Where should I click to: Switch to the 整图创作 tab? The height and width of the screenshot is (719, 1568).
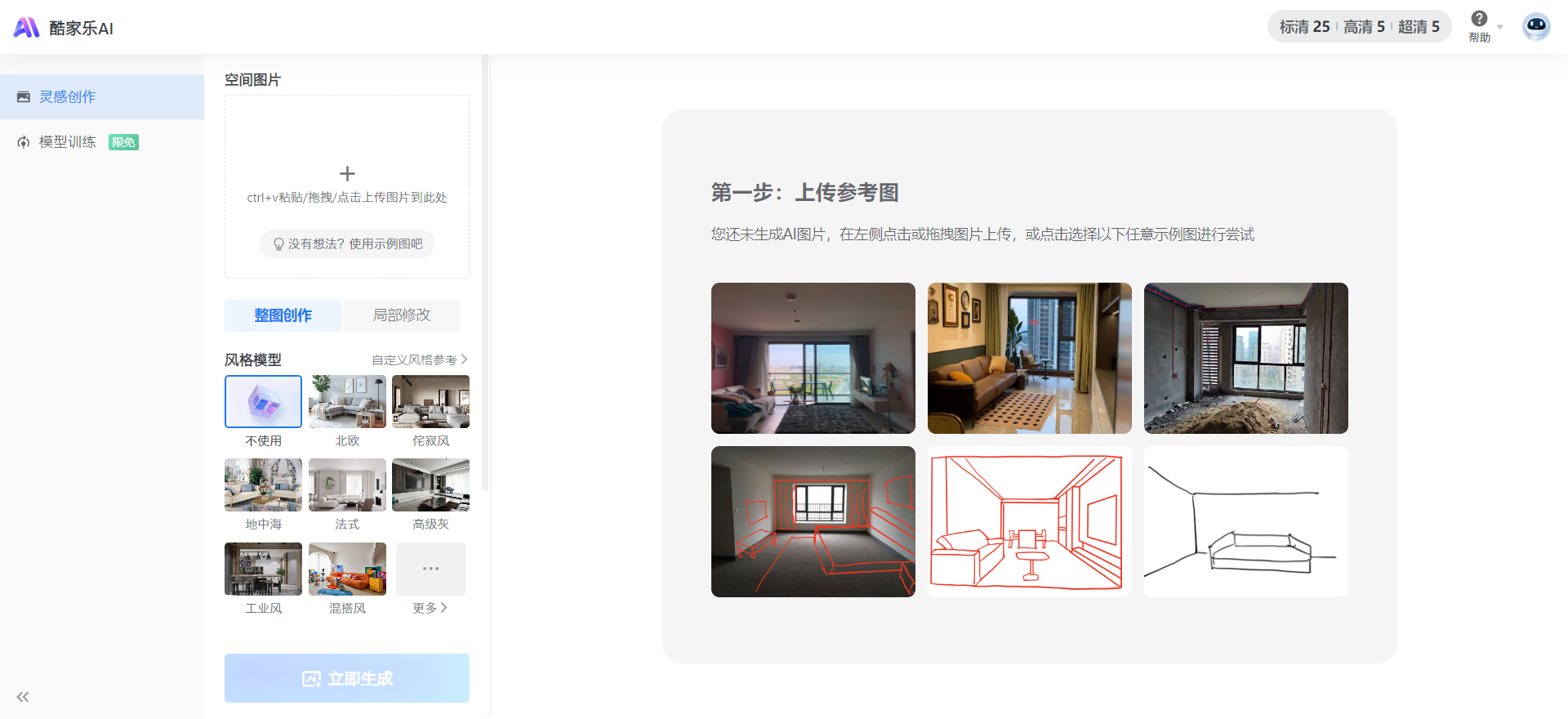click(x=283, y=315)
